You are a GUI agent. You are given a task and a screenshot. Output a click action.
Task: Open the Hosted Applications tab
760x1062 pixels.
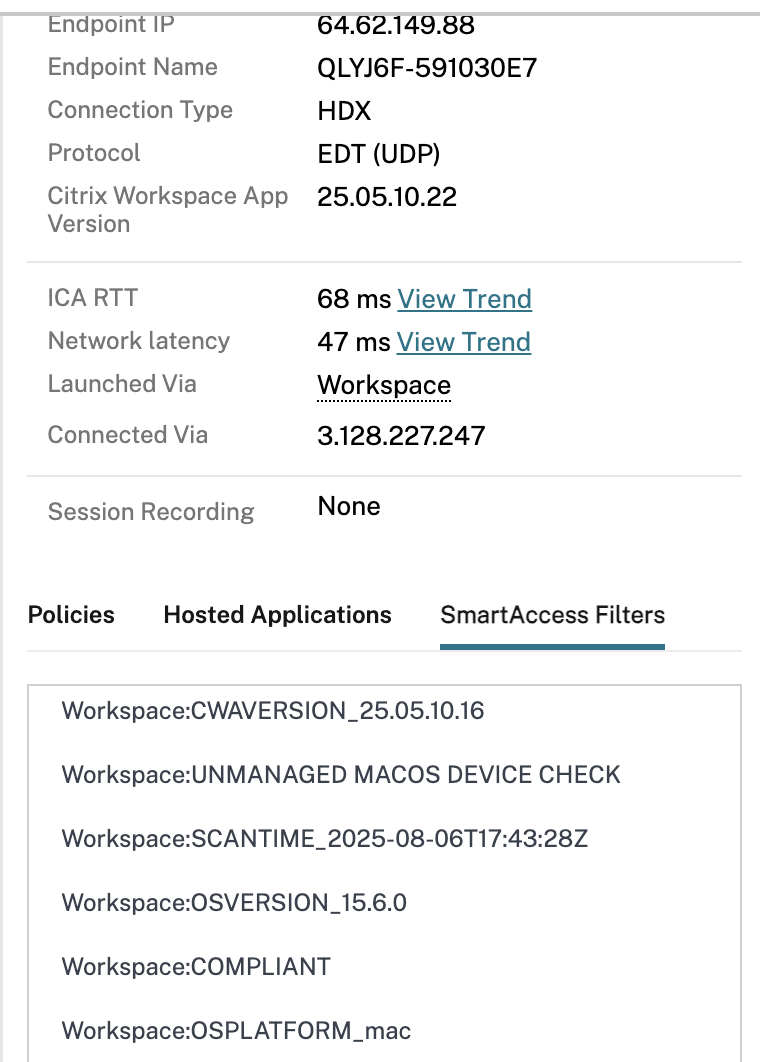[277, 615]
